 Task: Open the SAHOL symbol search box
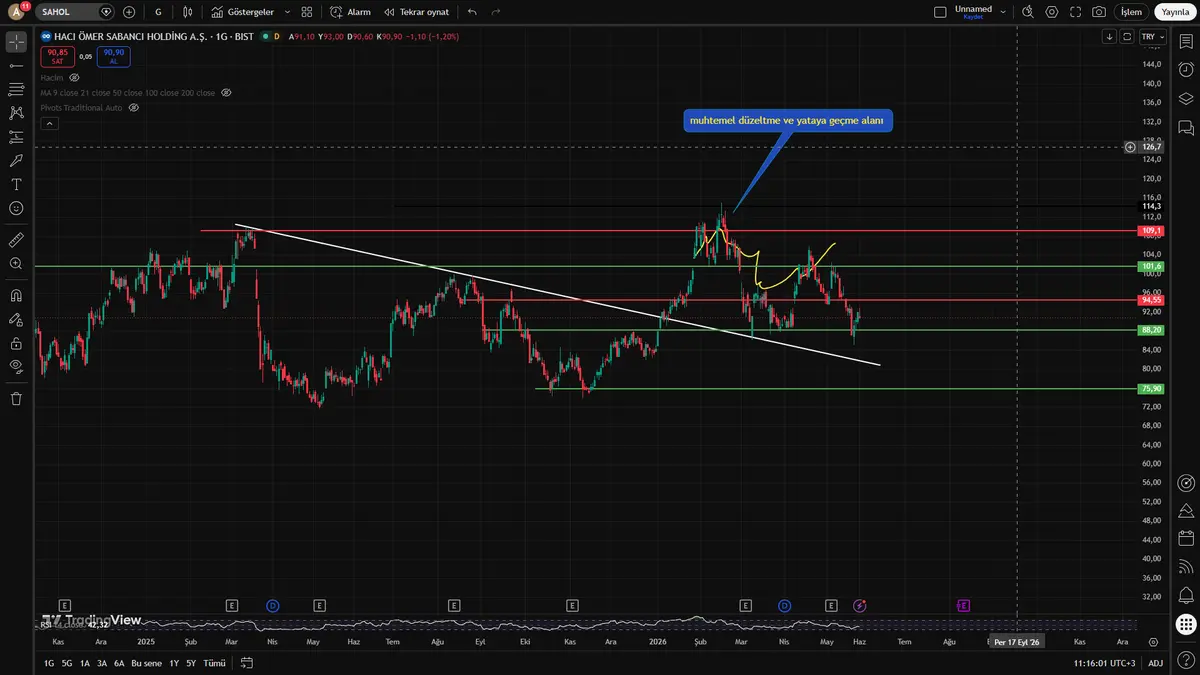pyautogui.click(x=75, y=12)
